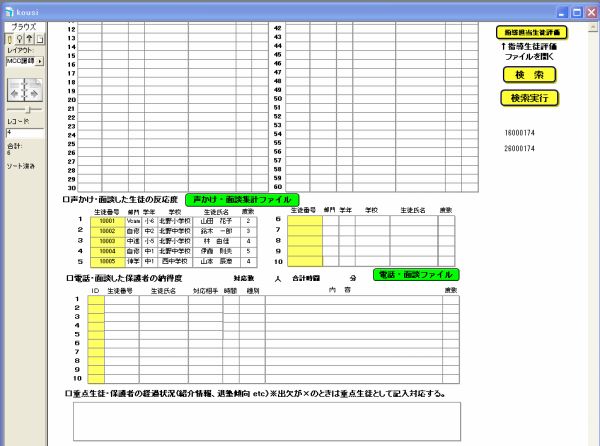Image resolution: width=600 pixels, height=446 pixels.
Task: Switch to Find mode magnifier icon
Action: point(21,38)
